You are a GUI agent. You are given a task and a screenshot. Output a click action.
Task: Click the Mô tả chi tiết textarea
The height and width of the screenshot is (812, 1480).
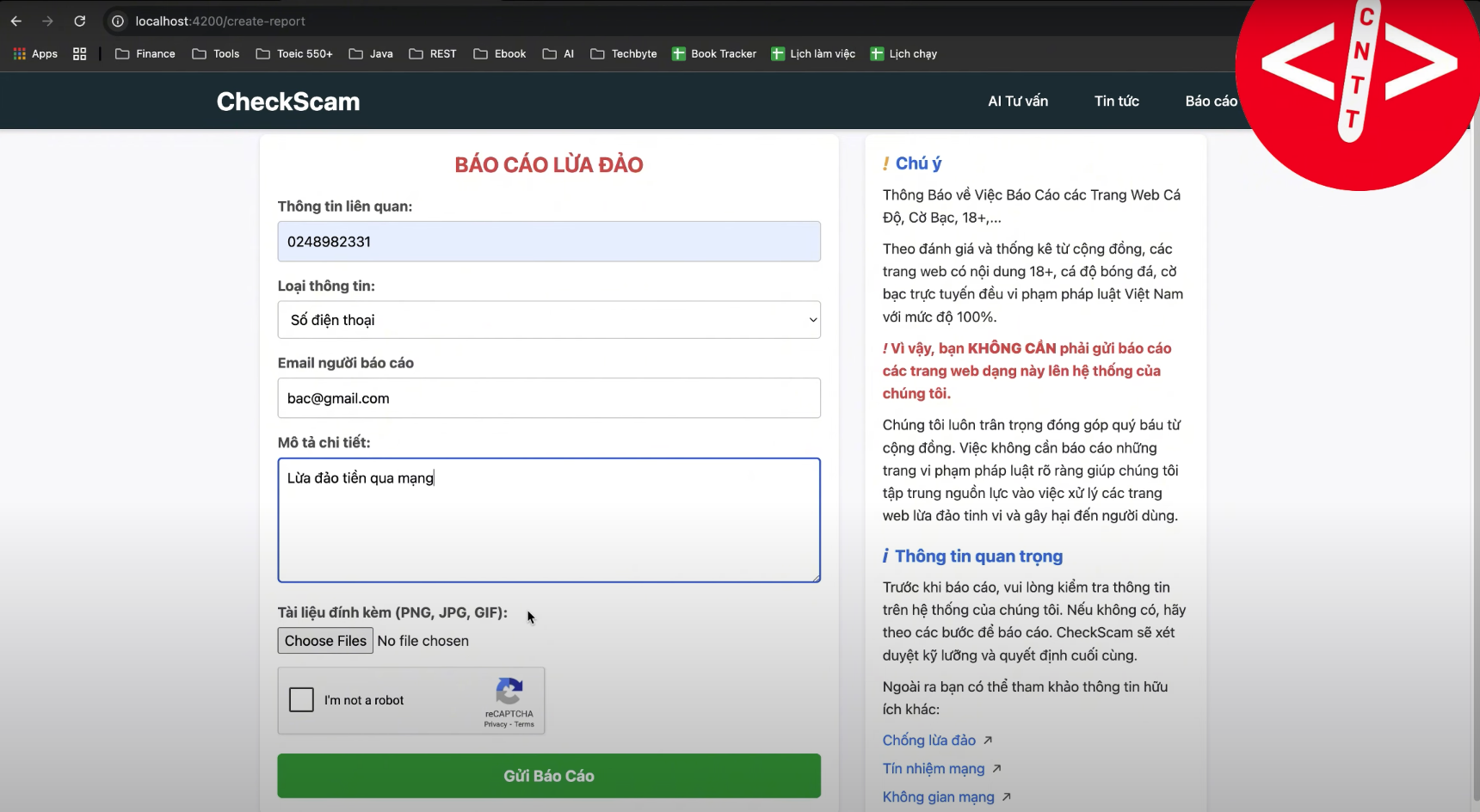(549, 520)
